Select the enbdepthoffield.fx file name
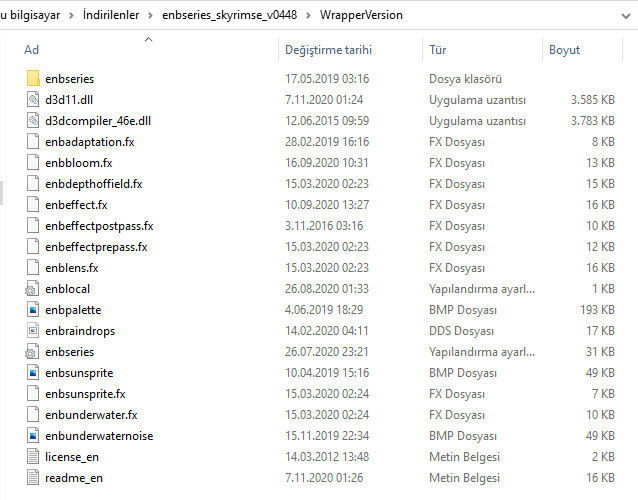Screen dimensions: 638x500 click(x=94, y=184)
